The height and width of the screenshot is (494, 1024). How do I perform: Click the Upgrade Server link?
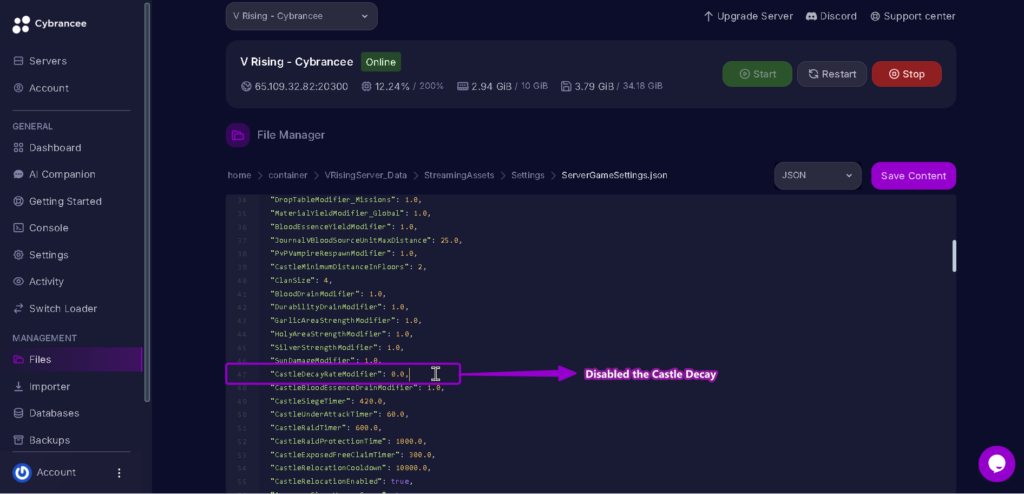[748, 16]
